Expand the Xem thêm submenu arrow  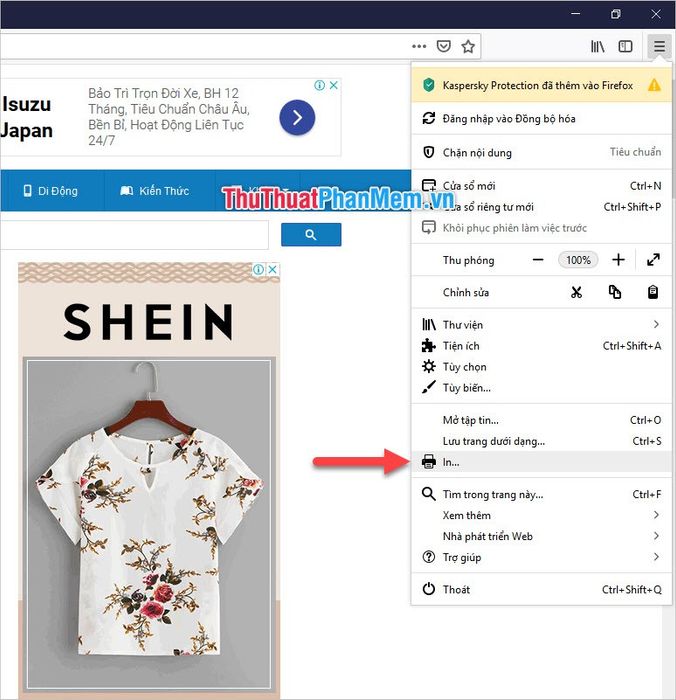coord(656,515)
